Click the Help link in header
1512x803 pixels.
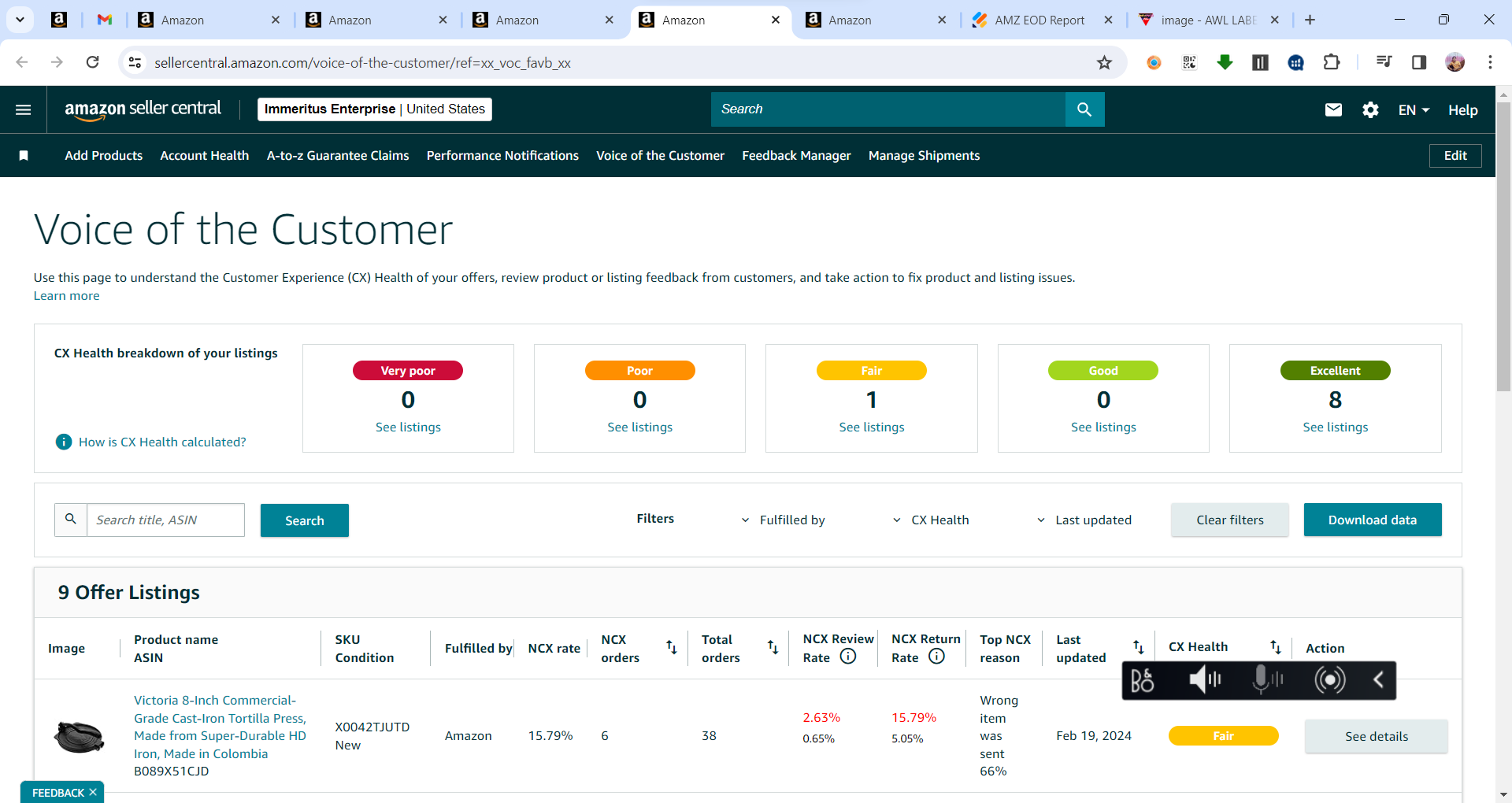point(1462,110)
